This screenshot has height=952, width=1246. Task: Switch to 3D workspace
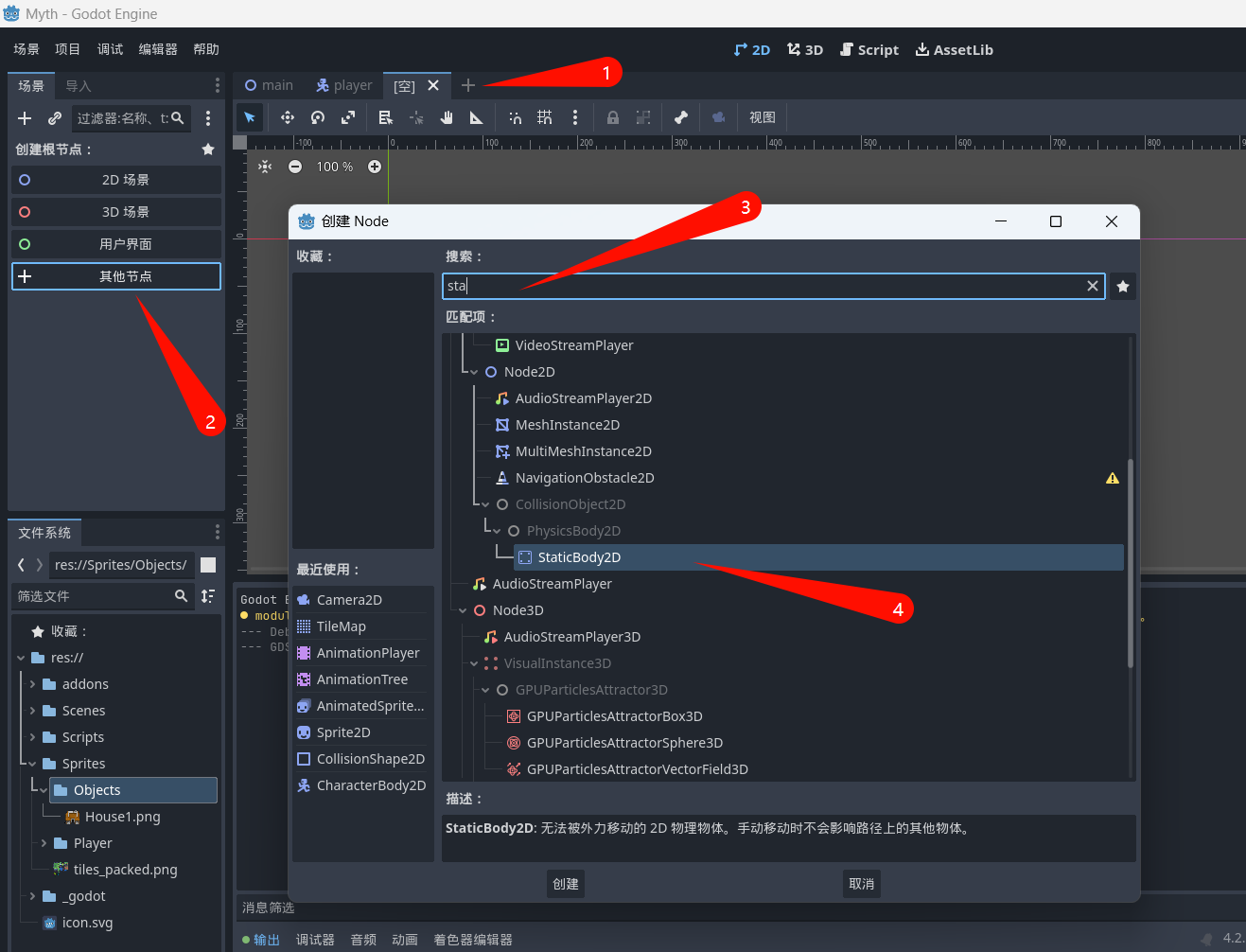[805, 50]
